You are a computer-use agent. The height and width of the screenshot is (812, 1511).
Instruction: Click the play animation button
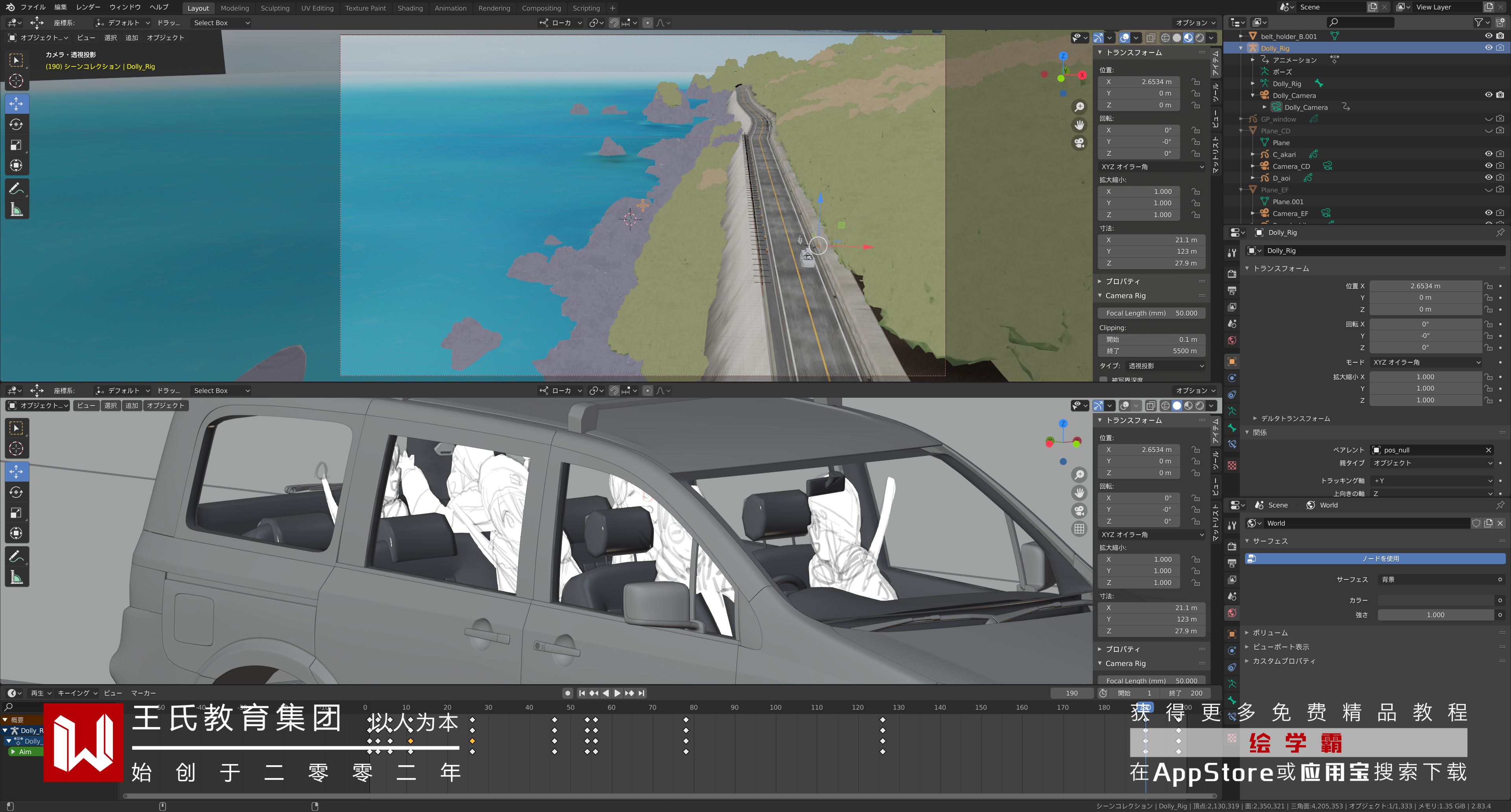(617, 693)
